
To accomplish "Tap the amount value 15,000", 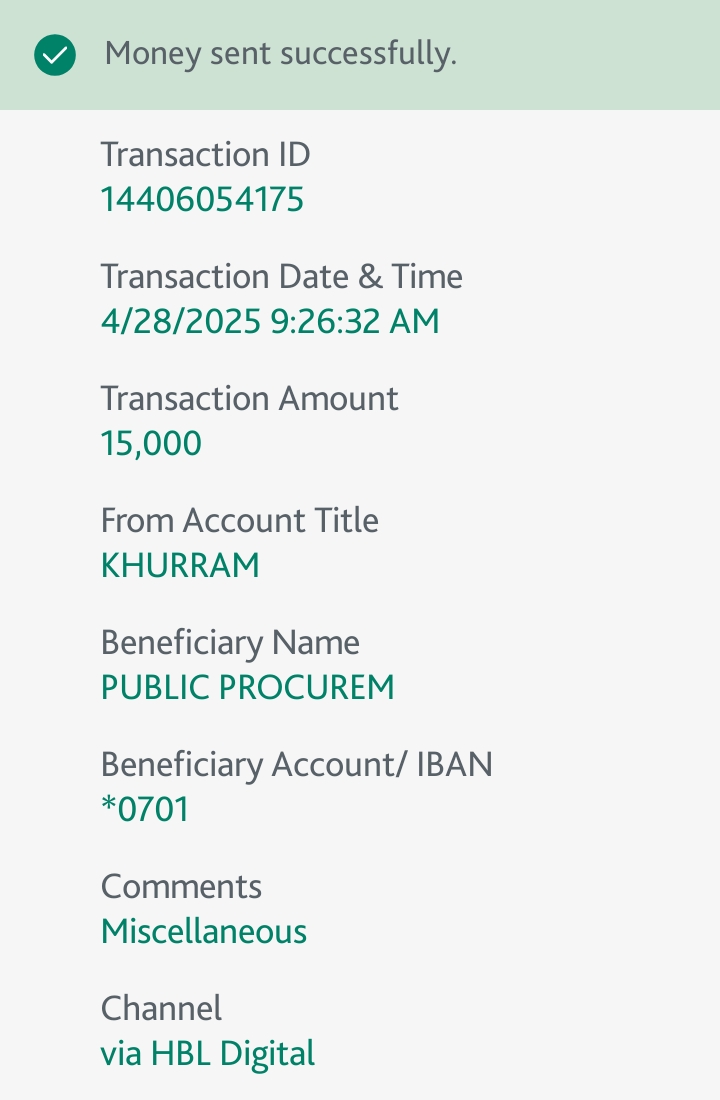I will tap(152, 443).
